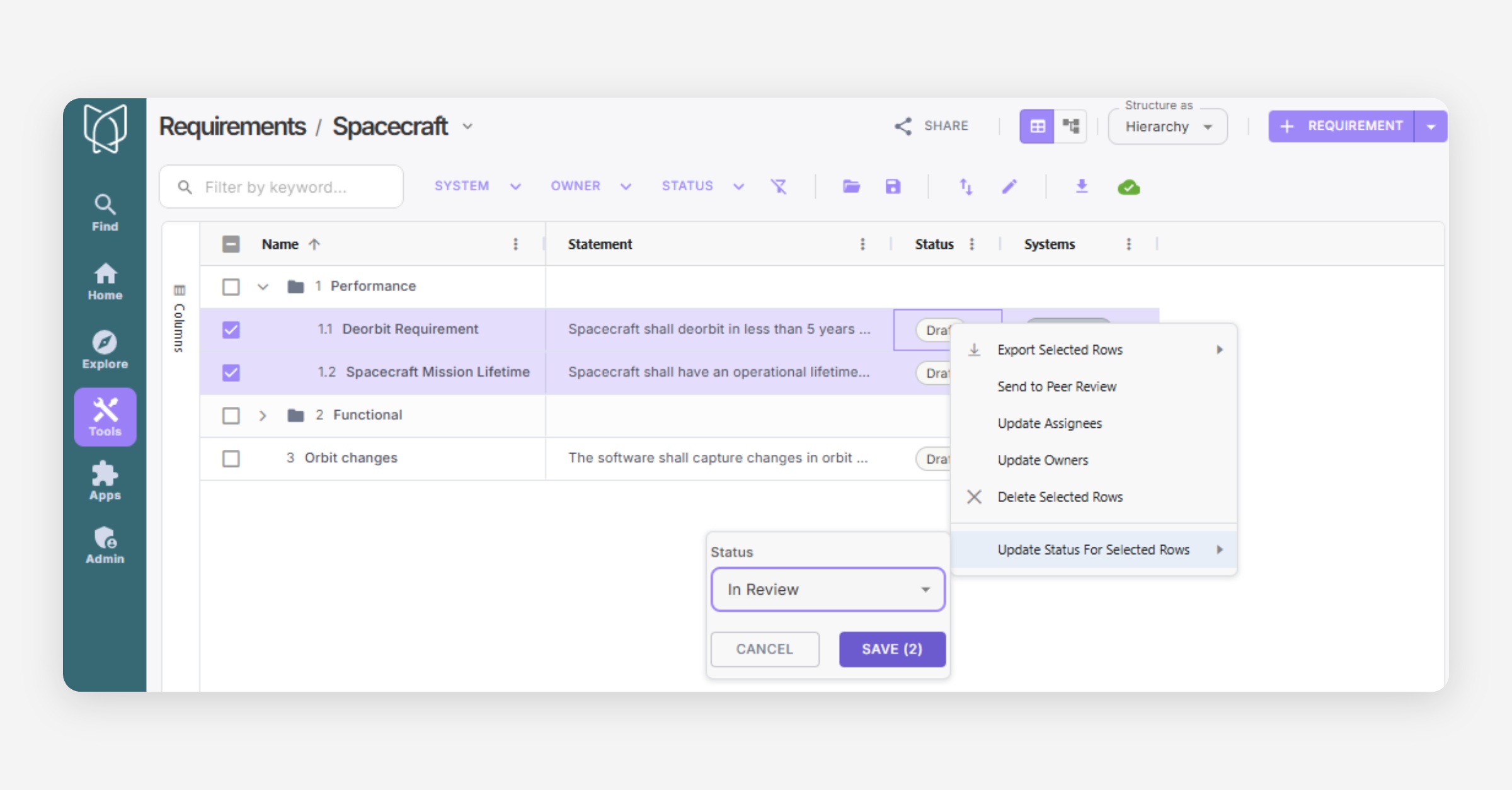Screen dimensions: 1512x790
Task: Open the In Review status dropdown
Action: coord(827,590)
